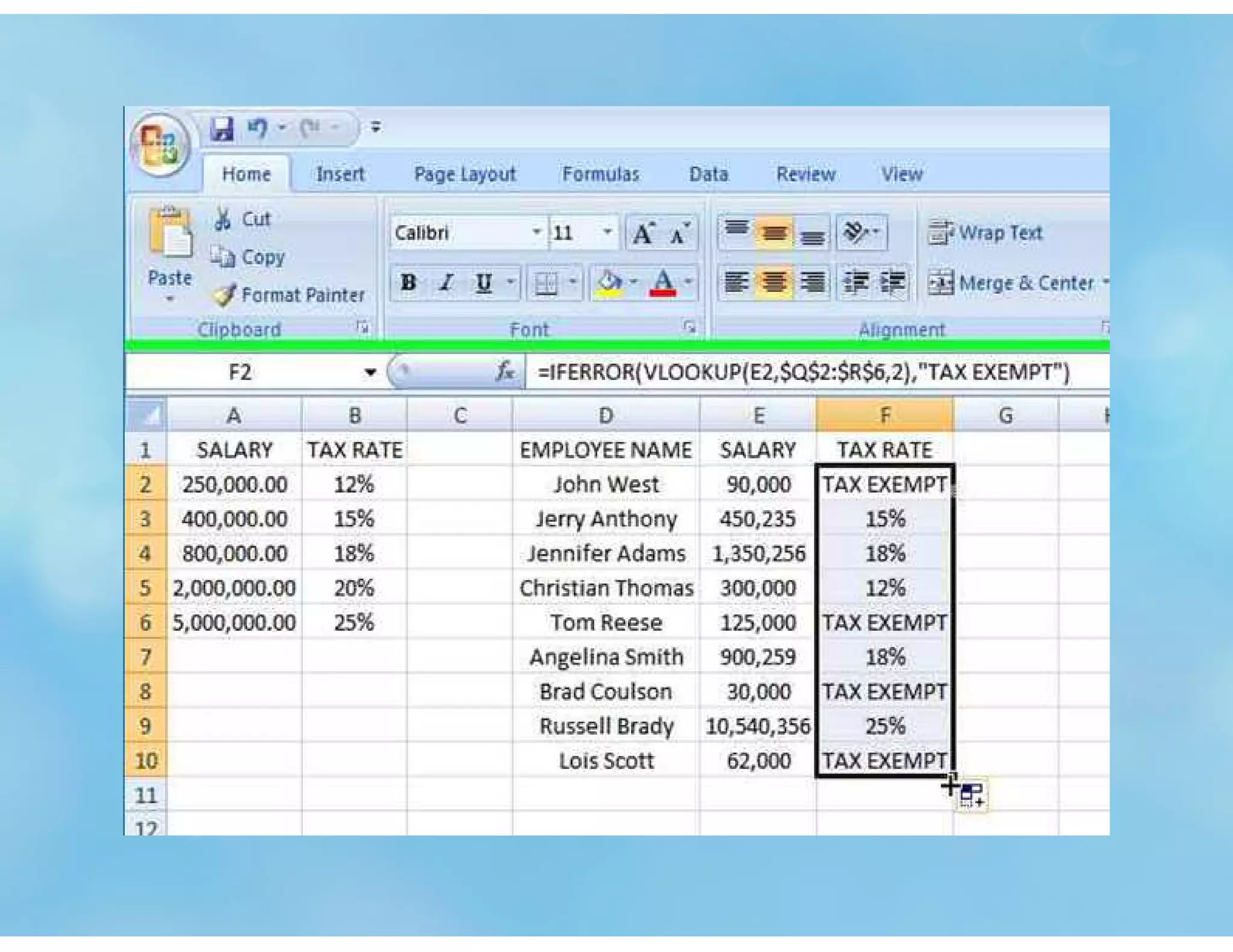Open the font size dropdown arrow

tap(607, 232)
